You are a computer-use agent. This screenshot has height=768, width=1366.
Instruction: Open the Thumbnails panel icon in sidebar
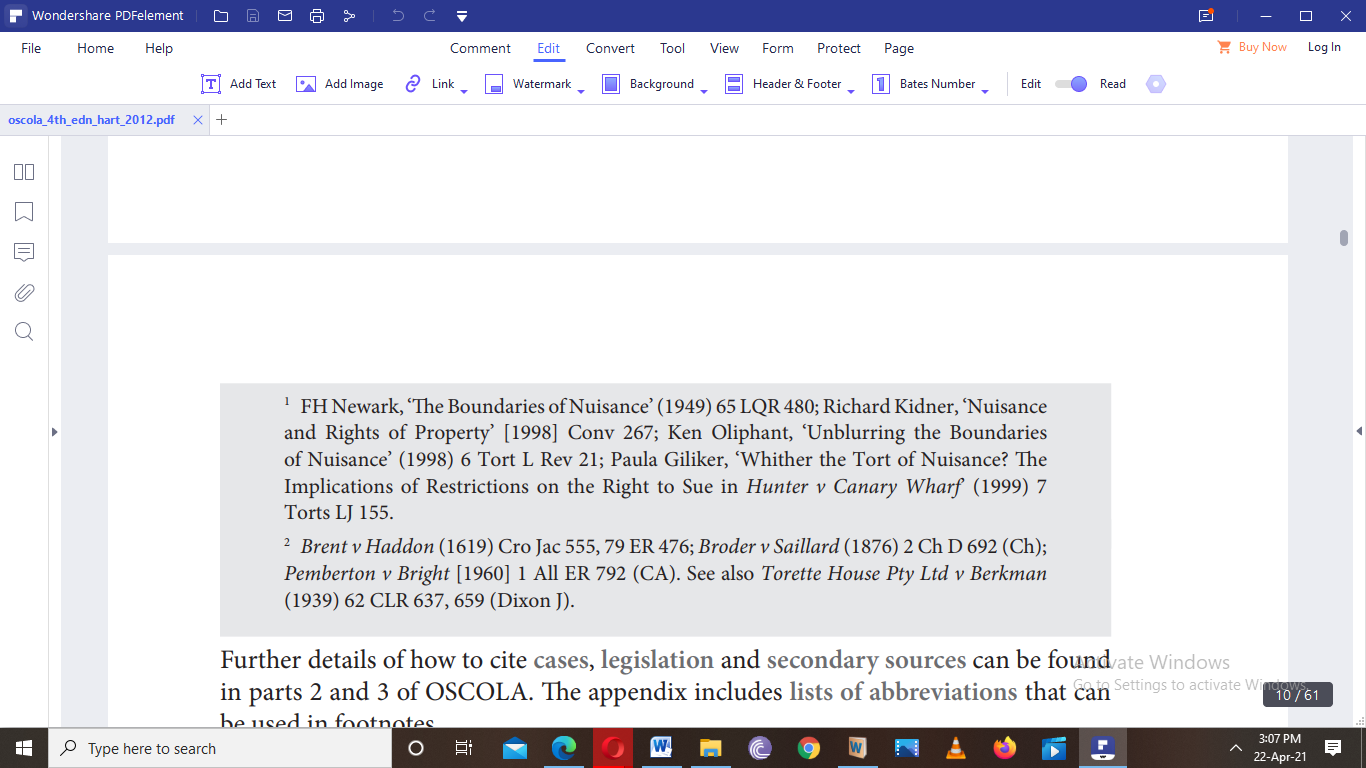coord(24,172)
